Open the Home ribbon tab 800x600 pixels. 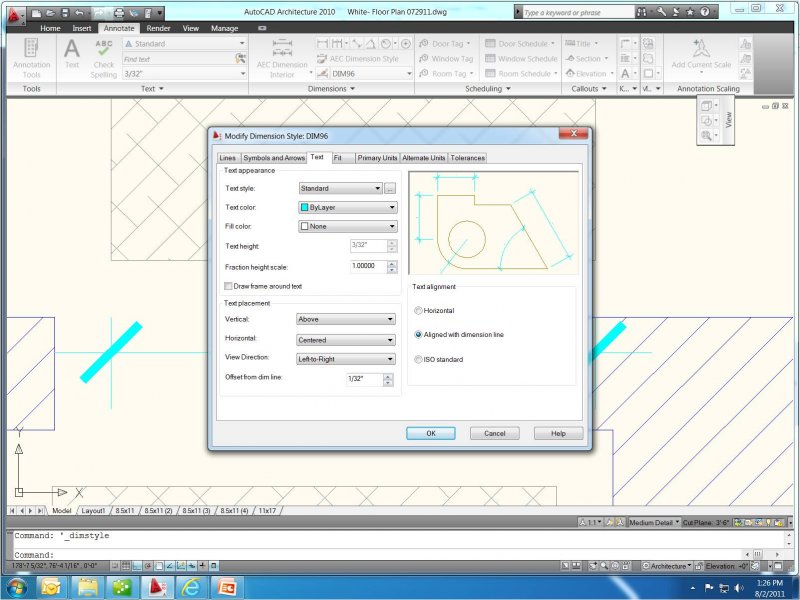click(x=50, y=29)
